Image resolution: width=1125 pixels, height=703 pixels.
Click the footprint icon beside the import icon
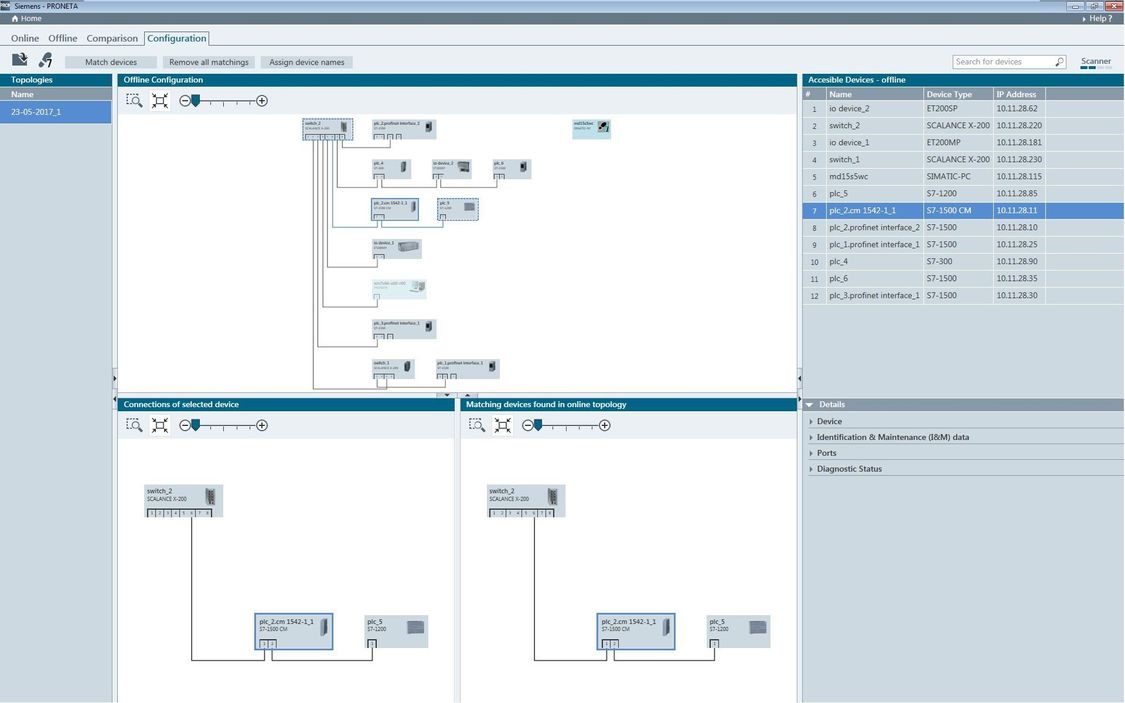45,61
